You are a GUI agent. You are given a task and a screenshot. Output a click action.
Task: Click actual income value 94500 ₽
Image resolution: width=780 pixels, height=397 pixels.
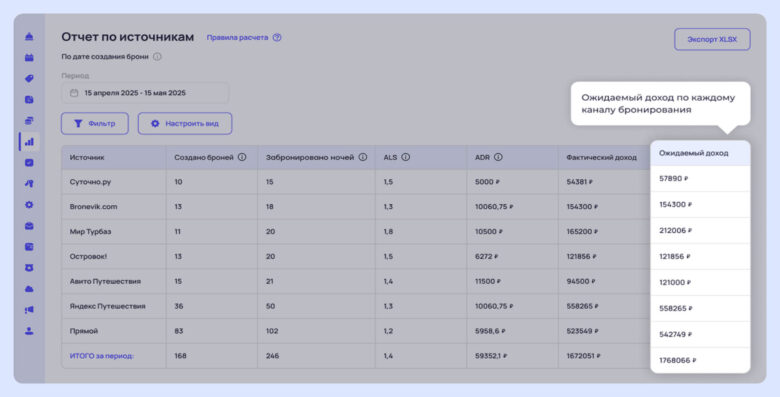581,282
